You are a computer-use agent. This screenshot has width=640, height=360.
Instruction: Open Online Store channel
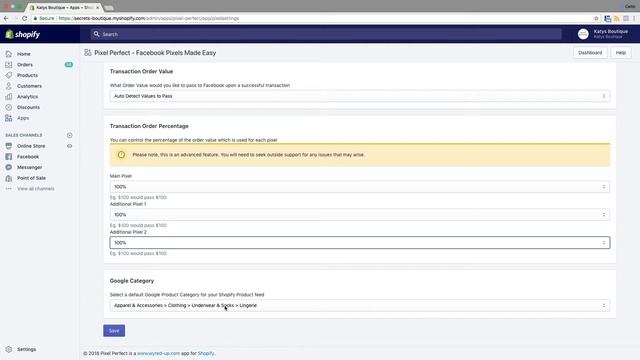(31, 146)
